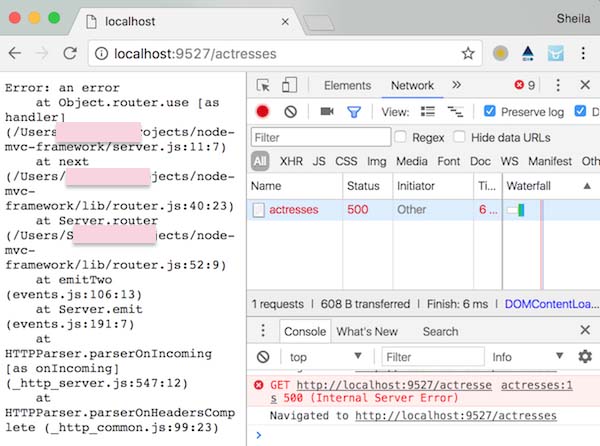This screenshot has width=600, height=446.
Task: Toggle the checkbox after Preserve log
Action: [580, 111]
